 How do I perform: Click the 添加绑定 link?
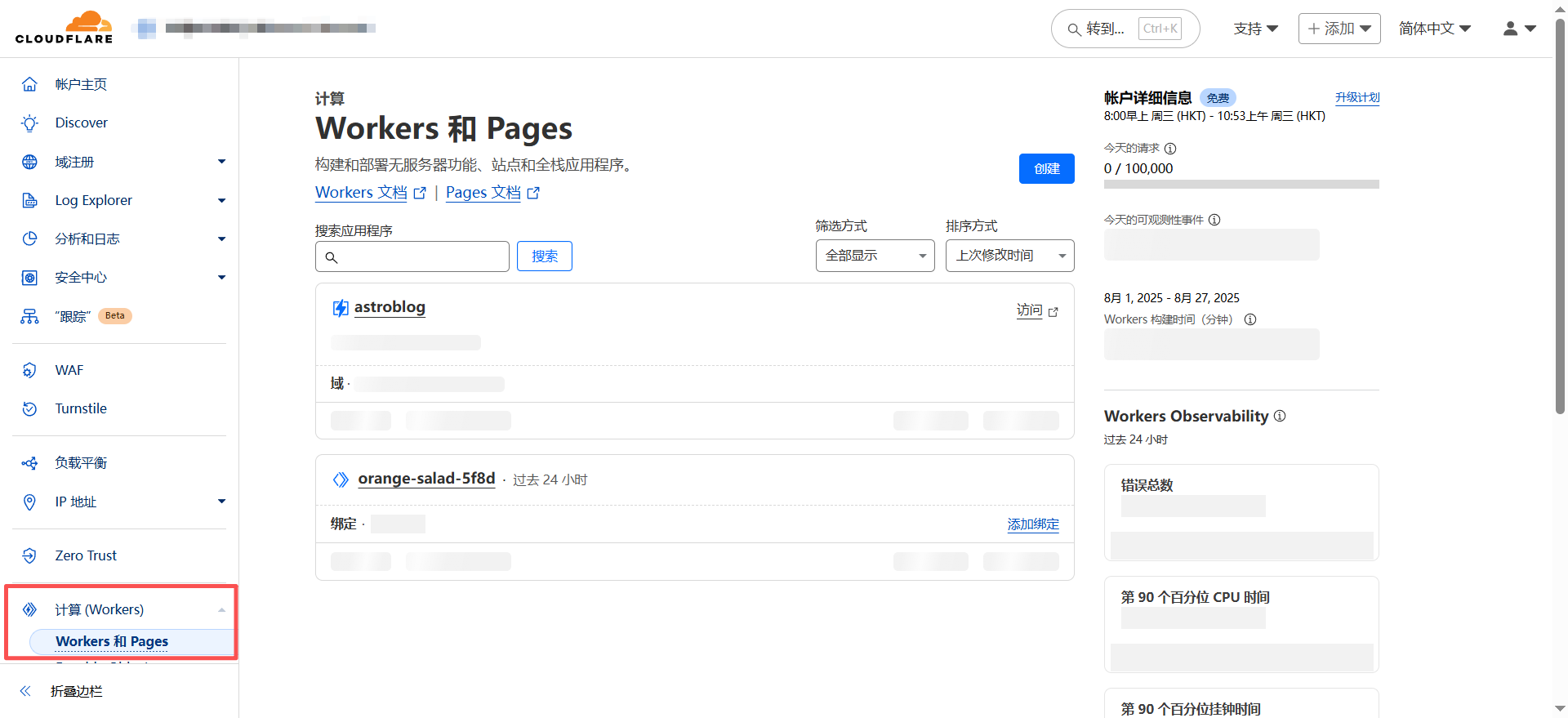1033,524
